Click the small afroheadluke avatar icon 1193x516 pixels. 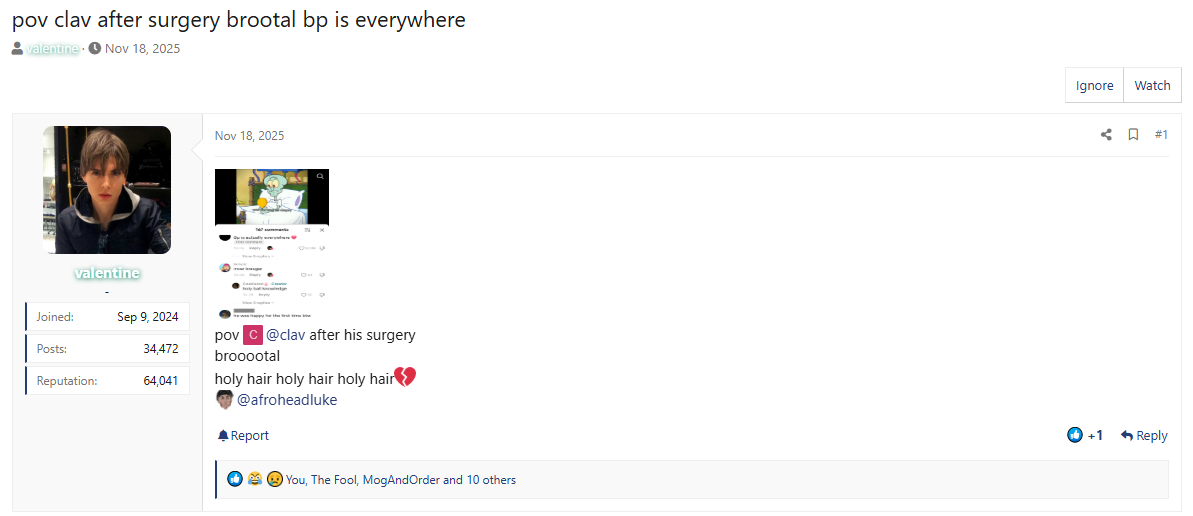pyautogui.click(x=224, y=400)
